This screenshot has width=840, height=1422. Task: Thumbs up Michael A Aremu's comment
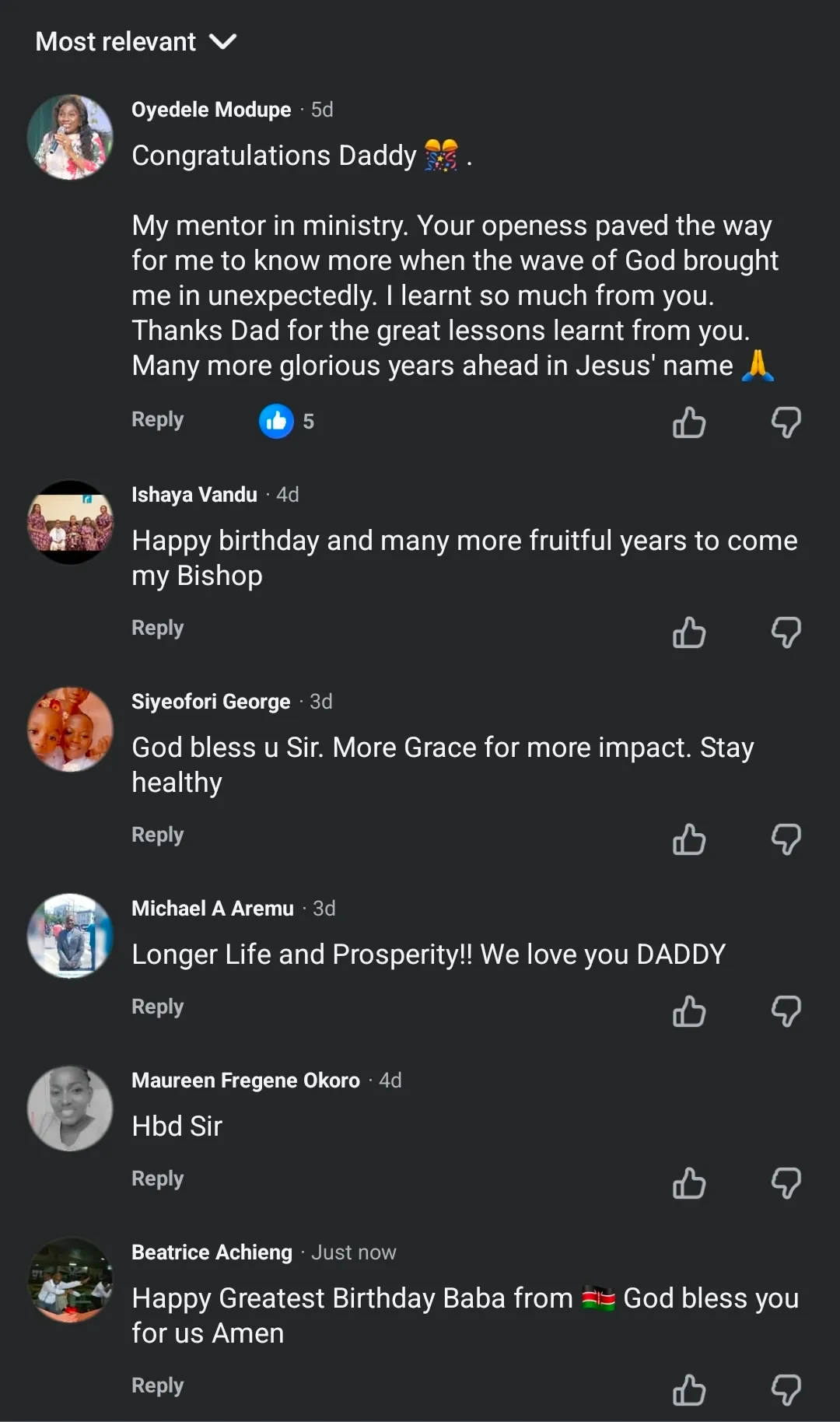click(x=688, y=1011)
